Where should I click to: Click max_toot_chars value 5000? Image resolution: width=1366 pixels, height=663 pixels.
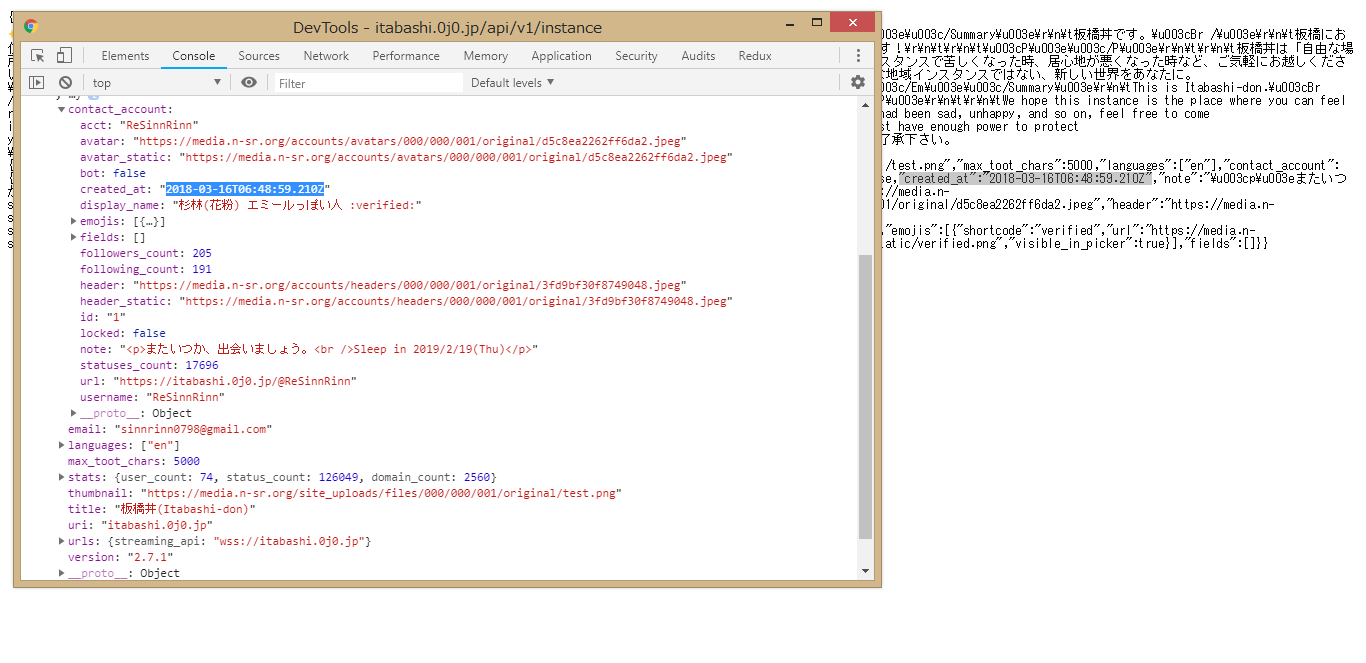(186, 461)
